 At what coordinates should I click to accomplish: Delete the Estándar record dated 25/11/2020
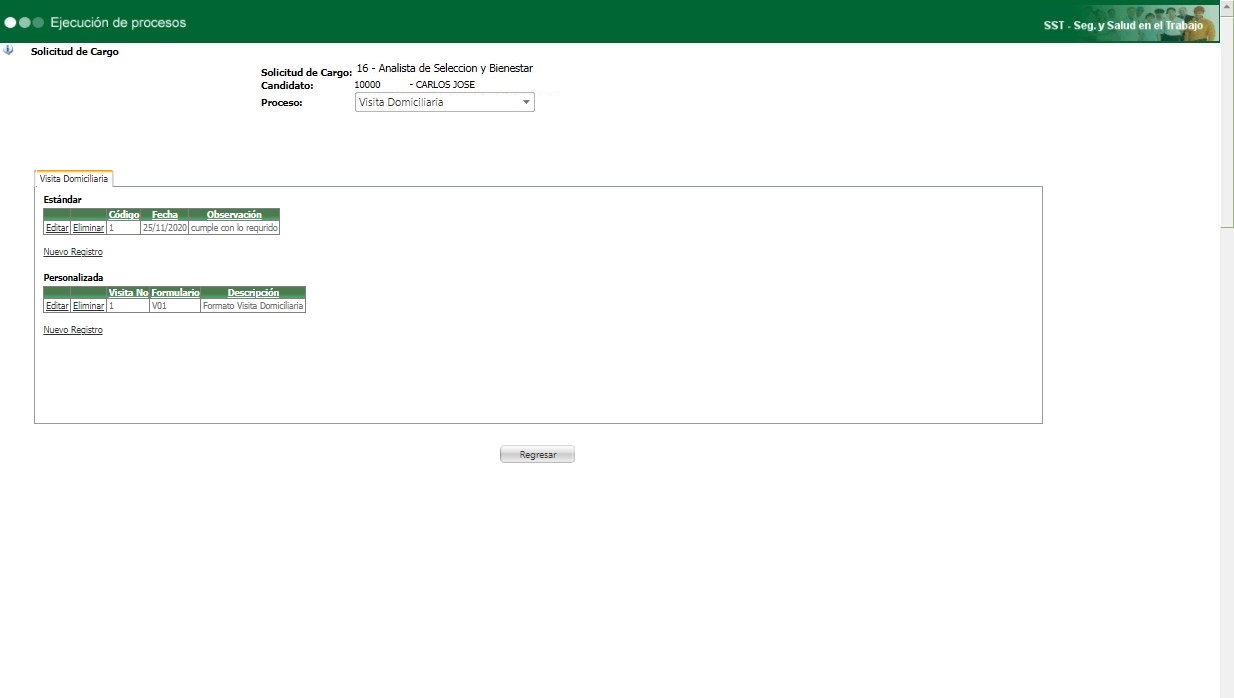point(89,228)
